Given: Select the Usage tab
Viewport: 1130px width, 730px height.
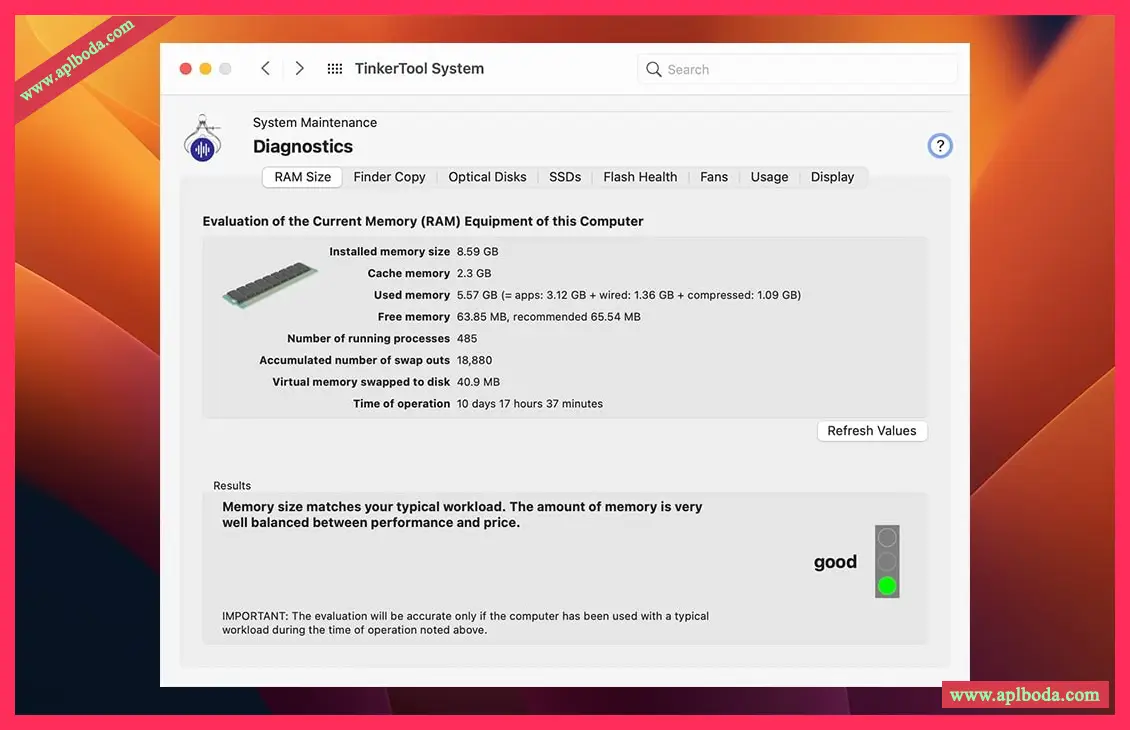Looking at the screenshot, I should tap(769, 177).
